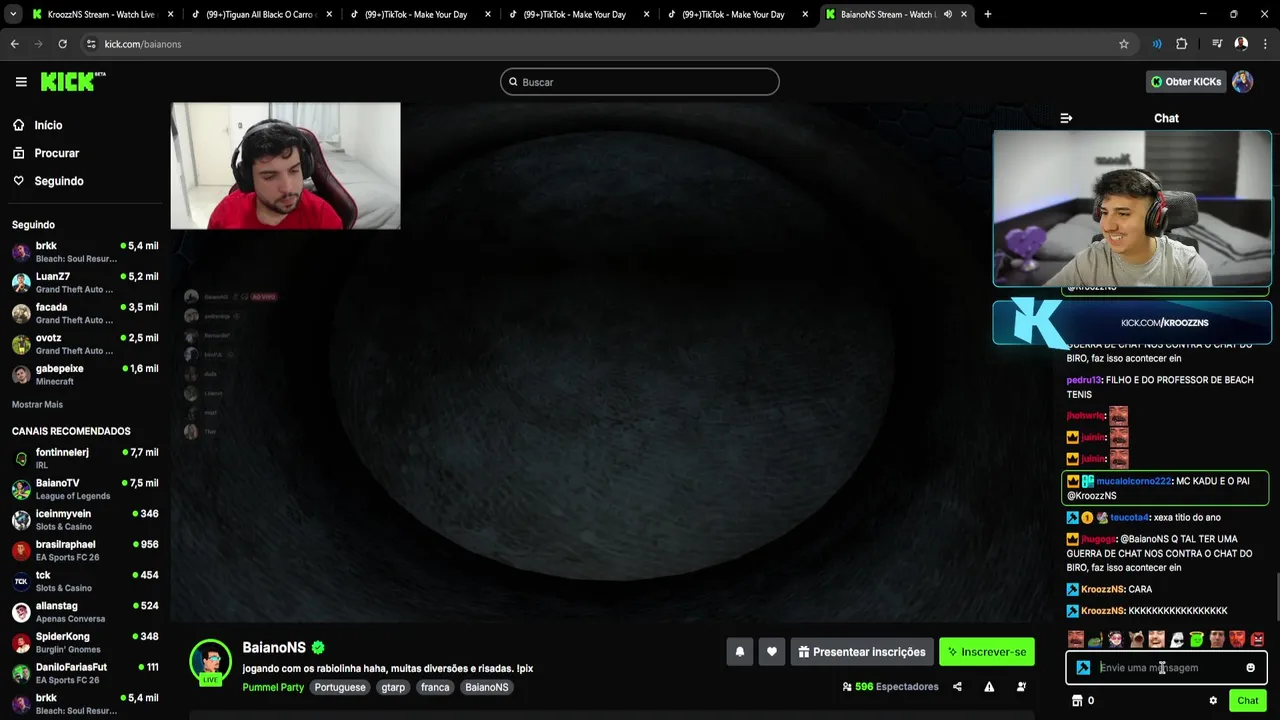
Task: Go to Início in the sidebar
Action: 37,125
